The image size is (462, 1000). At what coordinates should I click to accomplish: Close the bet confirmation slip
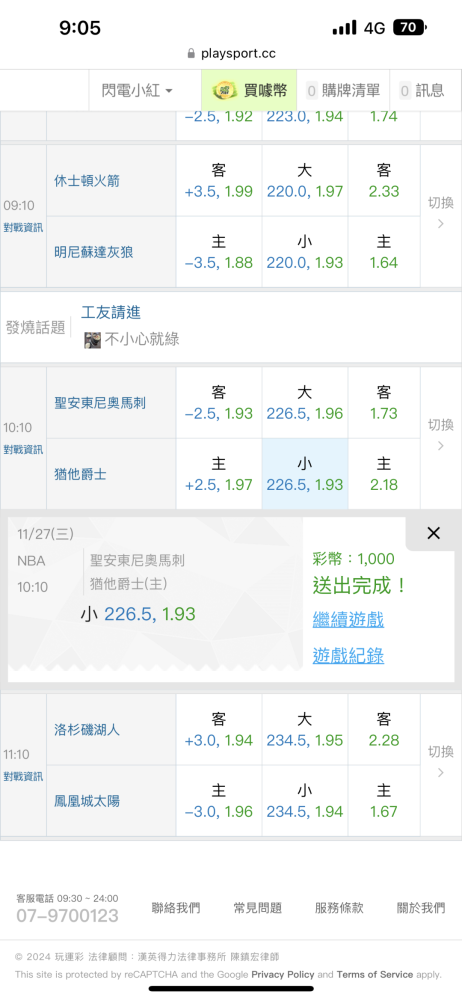pyautogui.click(x=433, y=533)
